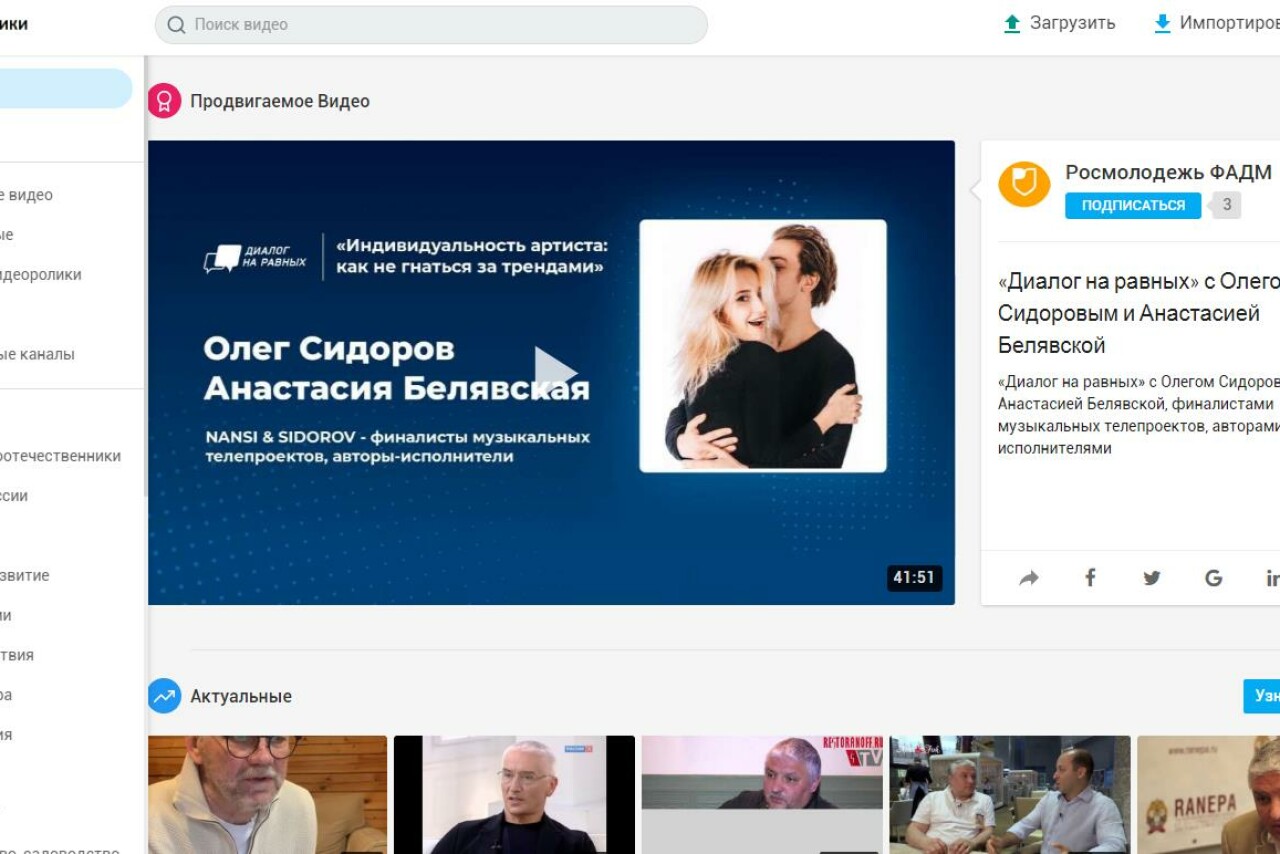Click the green upload arrow icon
This screenshot has width=1280, height=854.
1012,24
